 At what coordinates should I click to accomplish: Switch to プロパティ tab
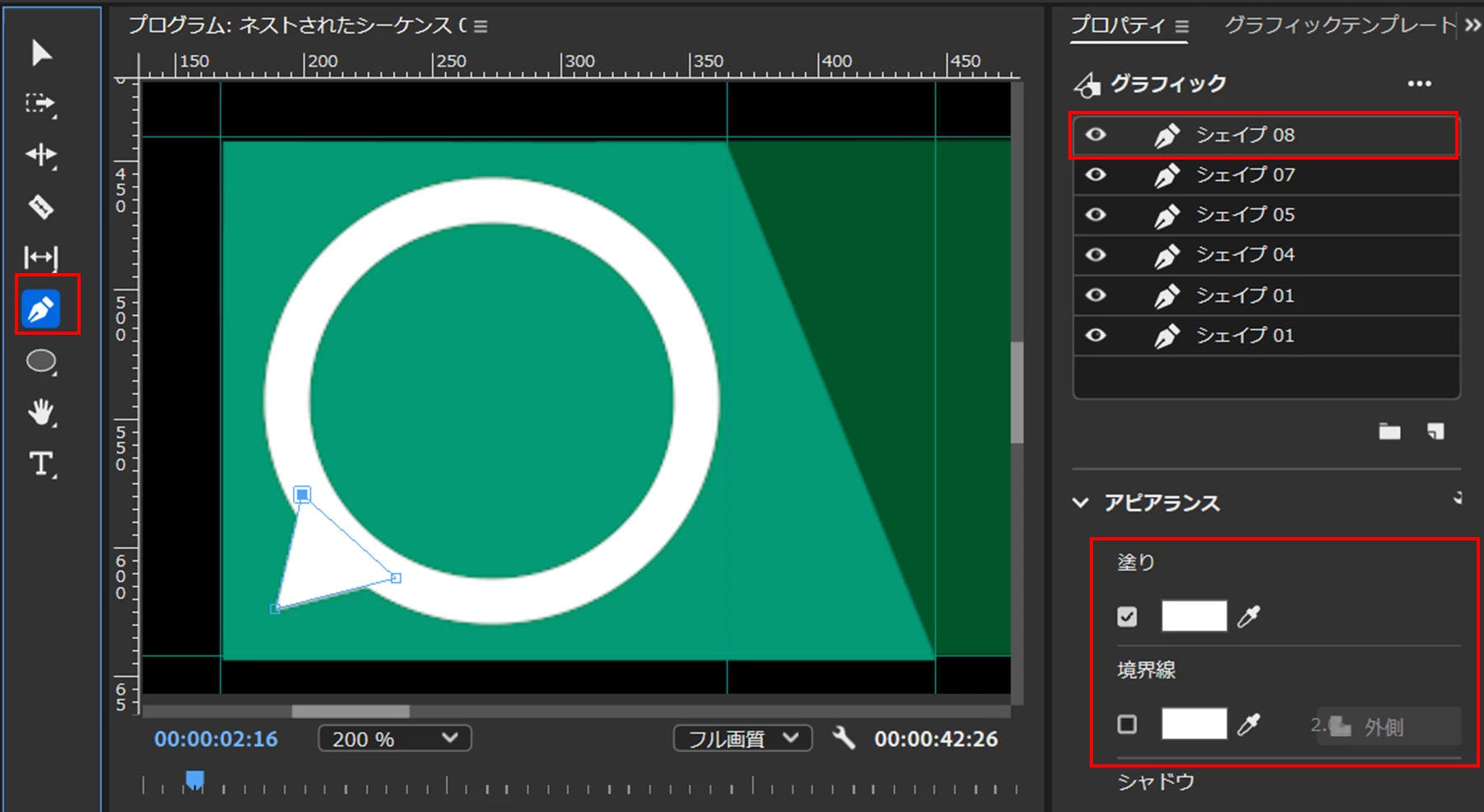click(x=1117, y=26)
